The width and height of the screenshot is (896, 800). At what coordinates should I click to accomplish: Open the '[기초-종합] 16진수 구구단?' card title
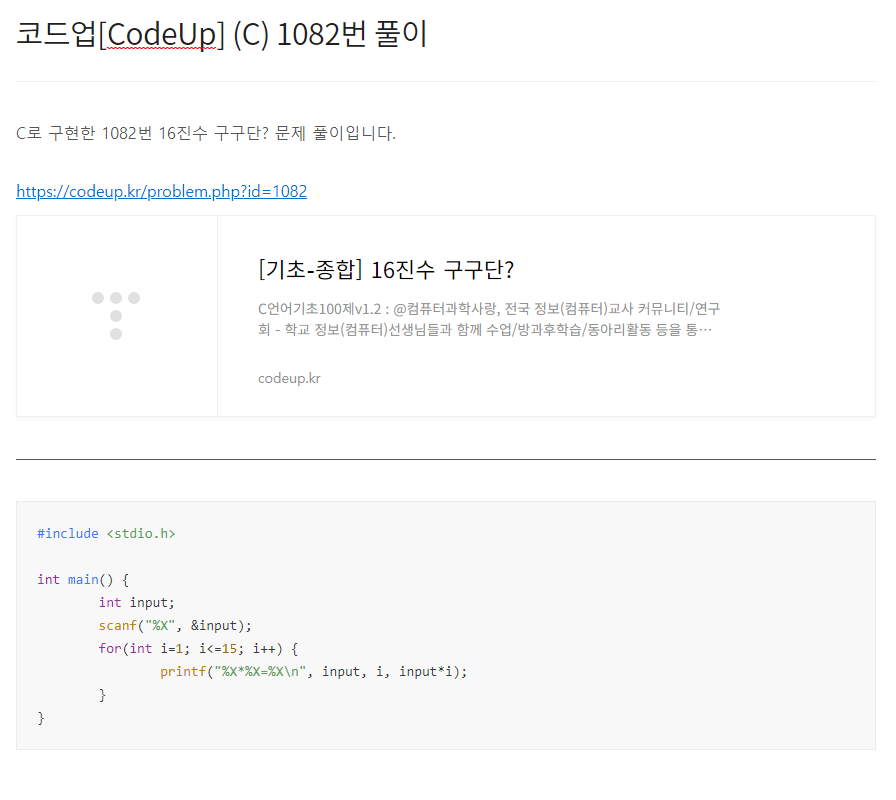(386, 270)
